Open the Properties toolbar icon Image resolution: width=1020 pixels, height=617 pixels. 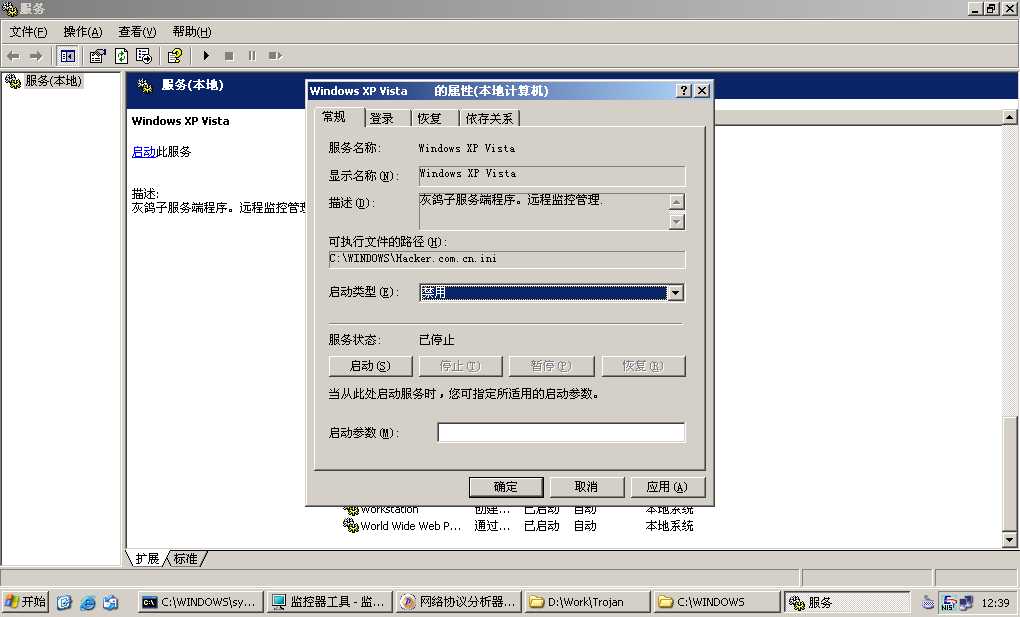(98, 56)
